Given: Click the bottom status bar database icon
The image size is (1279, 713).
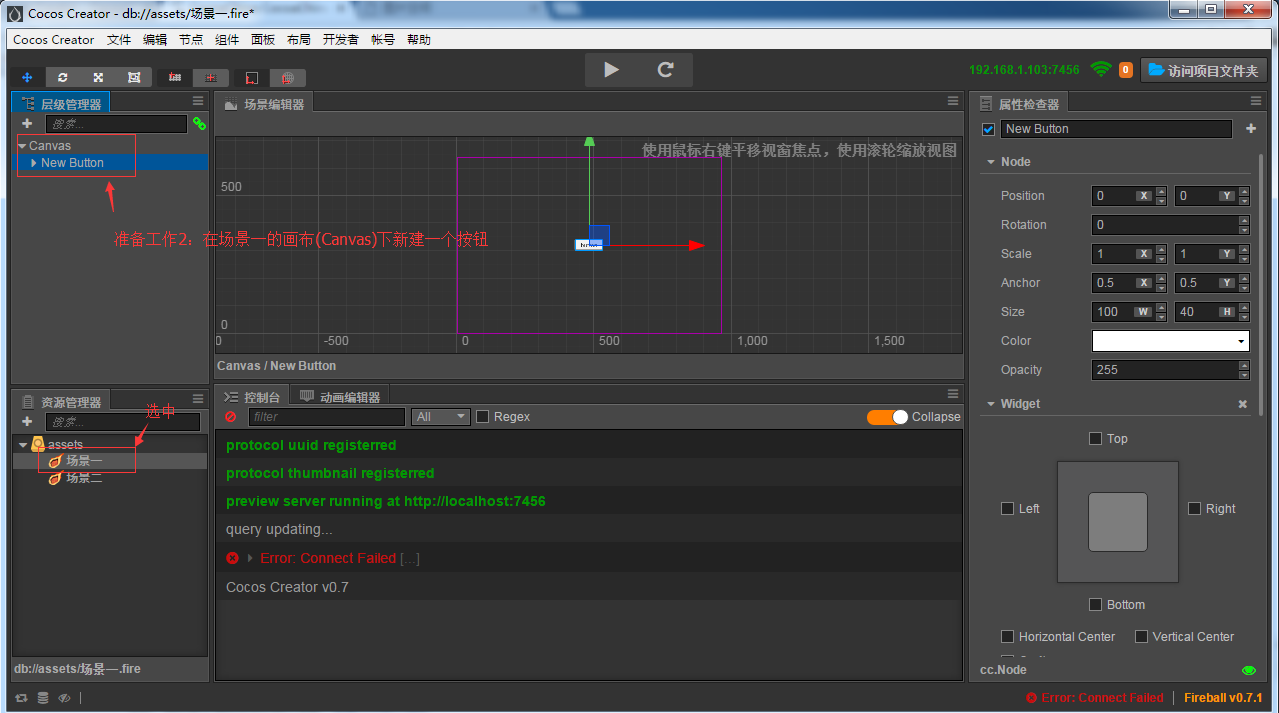Looking at the screenshot, I should coord(43,698).
